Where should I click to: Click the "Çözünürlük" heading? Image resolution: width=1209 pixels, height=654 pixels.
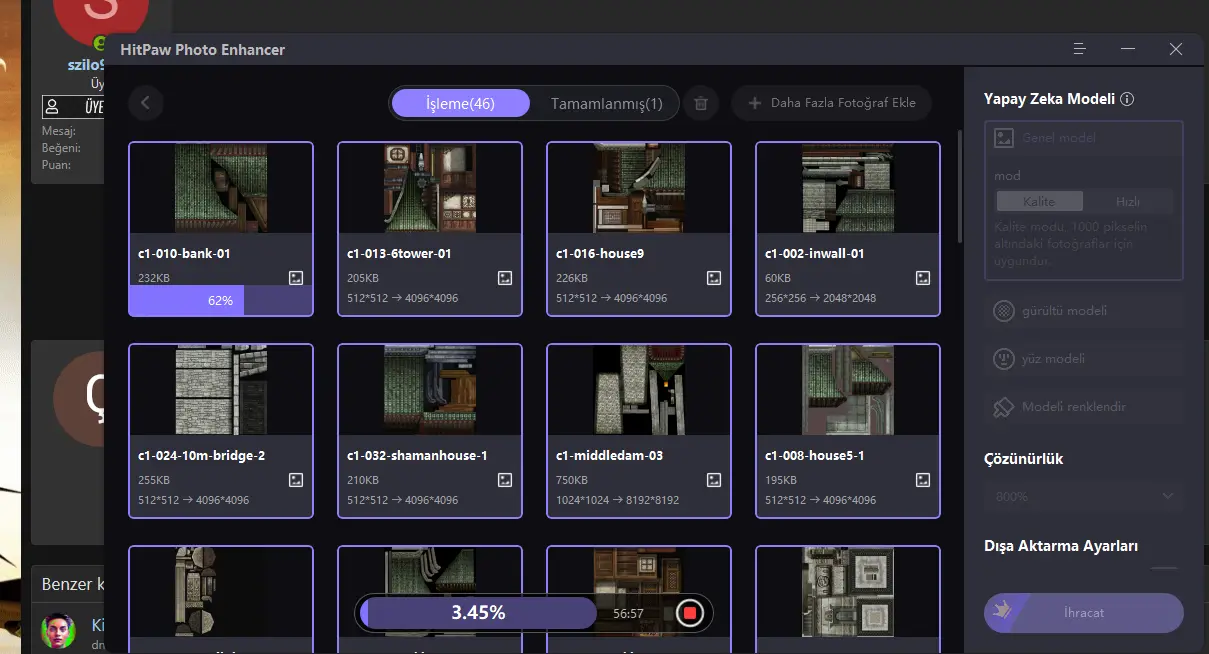pos(1023,459)
